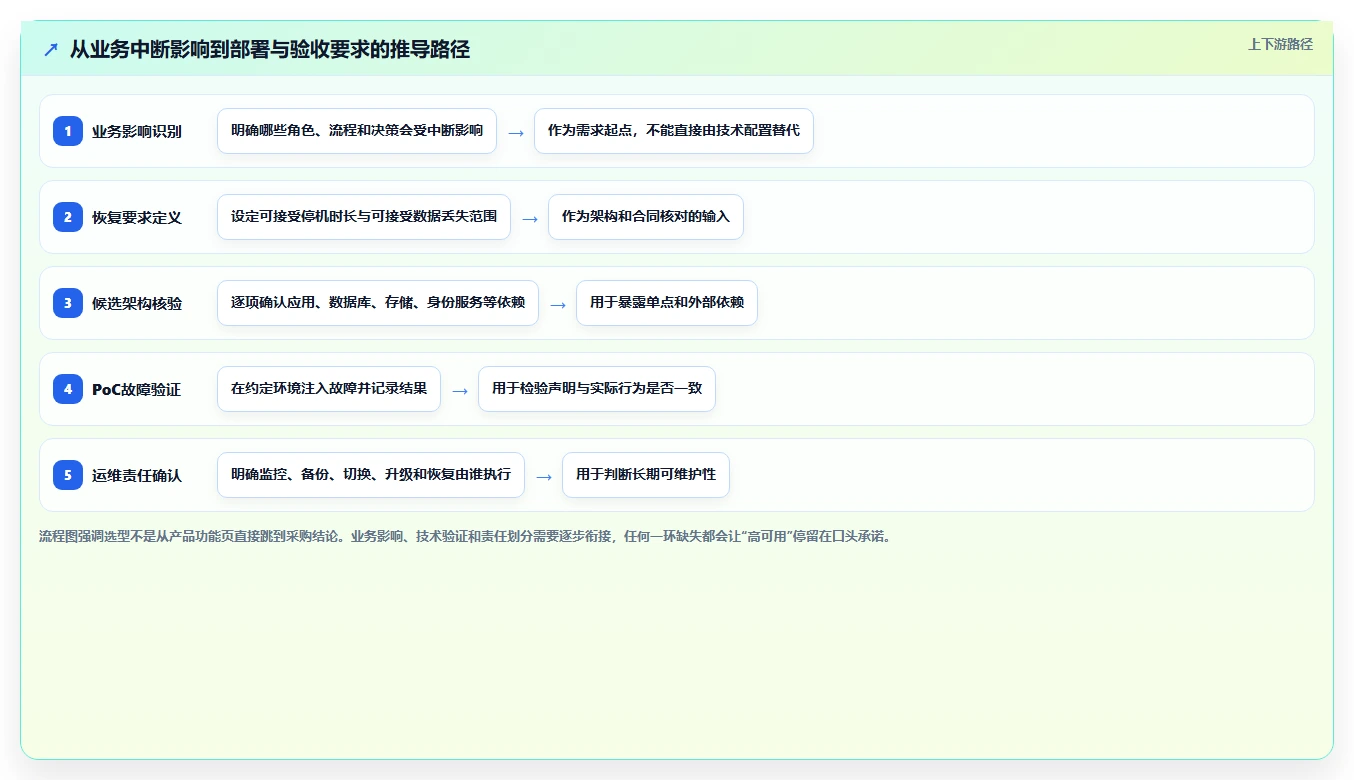This screenshot has width=1354, height=780.
Task: Click the arrow in the 候选架构核验 row
Action: coord(558,304)
